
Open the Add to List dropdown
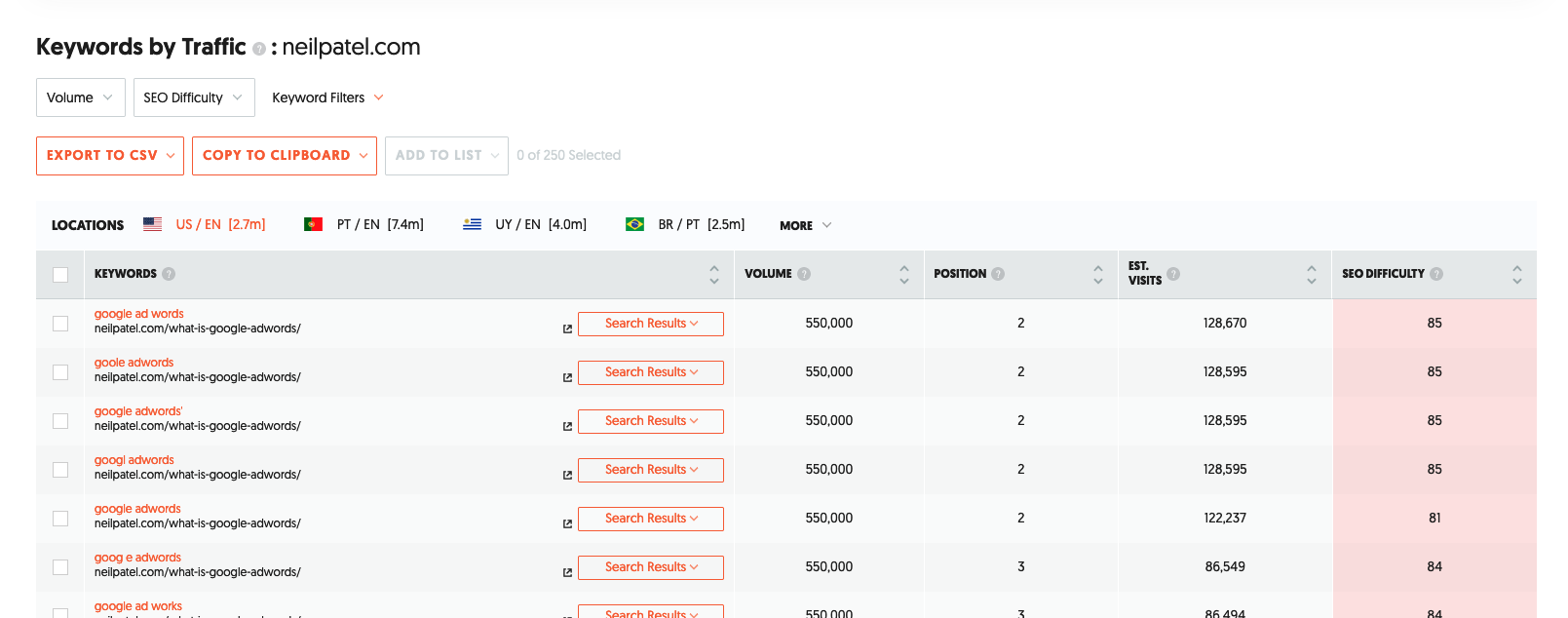pyautogui.click(x=446, y=156)
